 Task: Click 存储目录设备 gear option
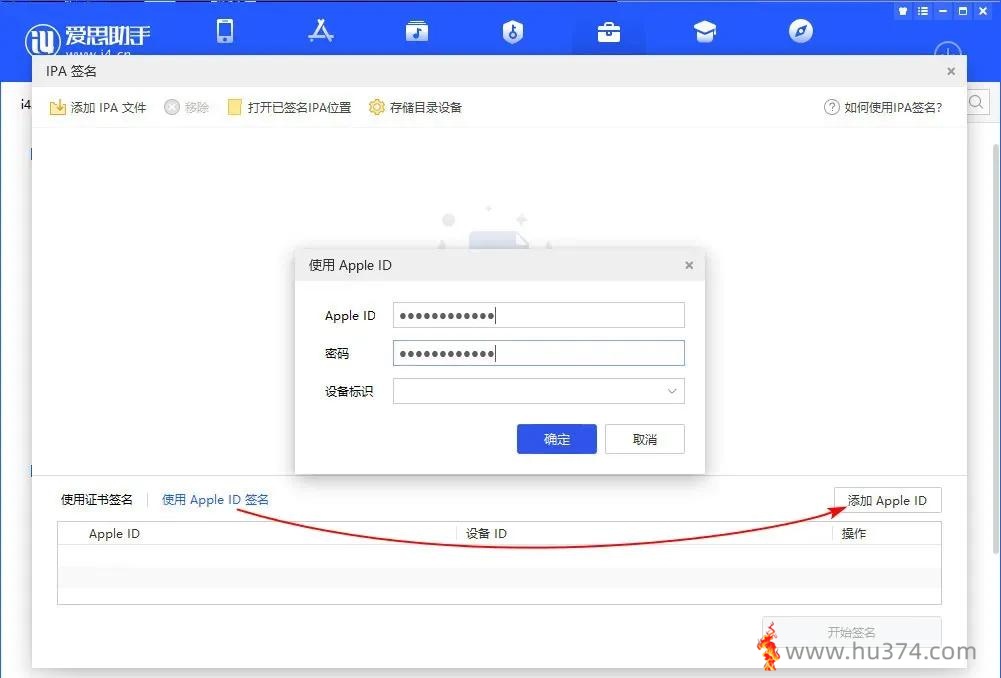point(415,107)
